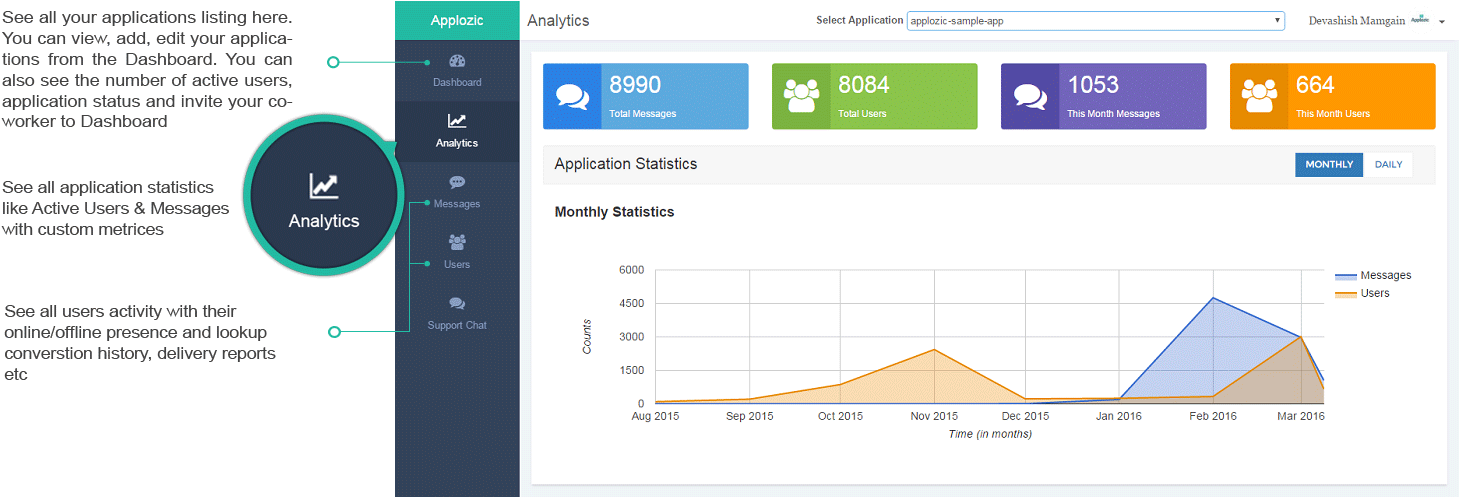This screenshot has width=1459, height=497.
Task: Click the large Analytics icon in green circle
Action: tap(323, 185)
